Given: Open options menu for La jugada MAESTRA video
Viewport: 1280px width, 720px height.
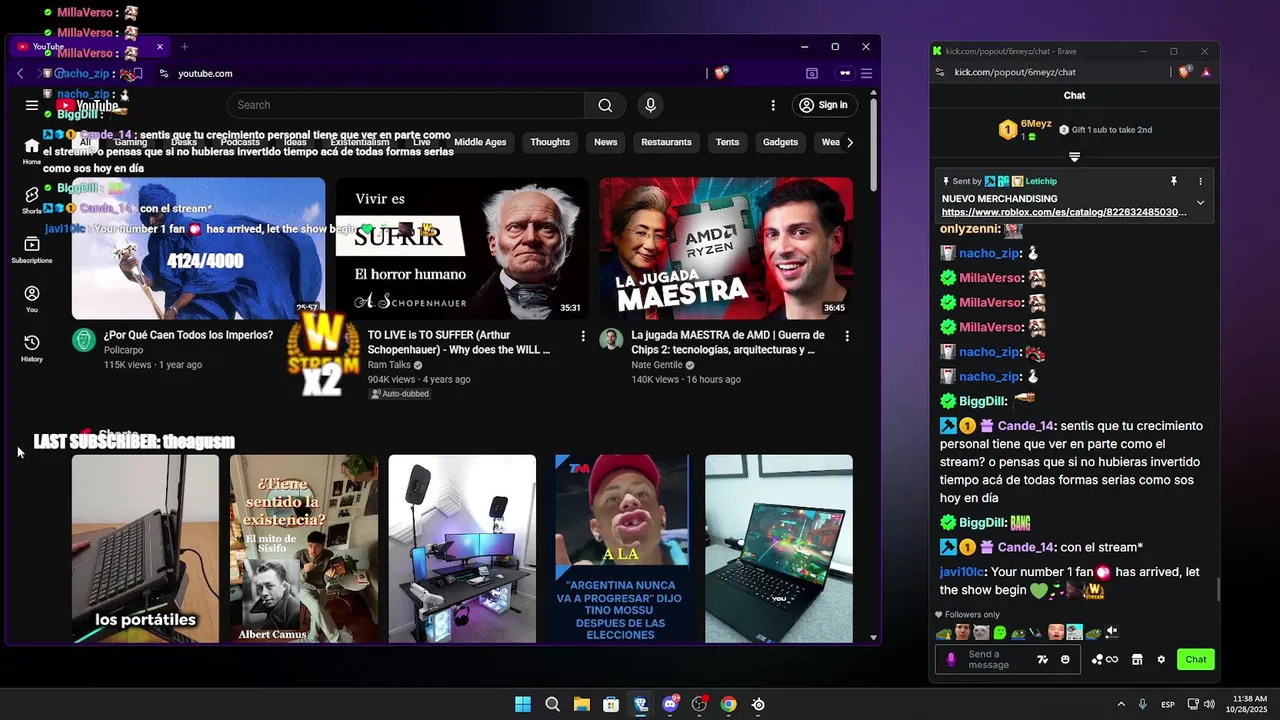Looking at the screenshot, I should (x=847, y=337).
